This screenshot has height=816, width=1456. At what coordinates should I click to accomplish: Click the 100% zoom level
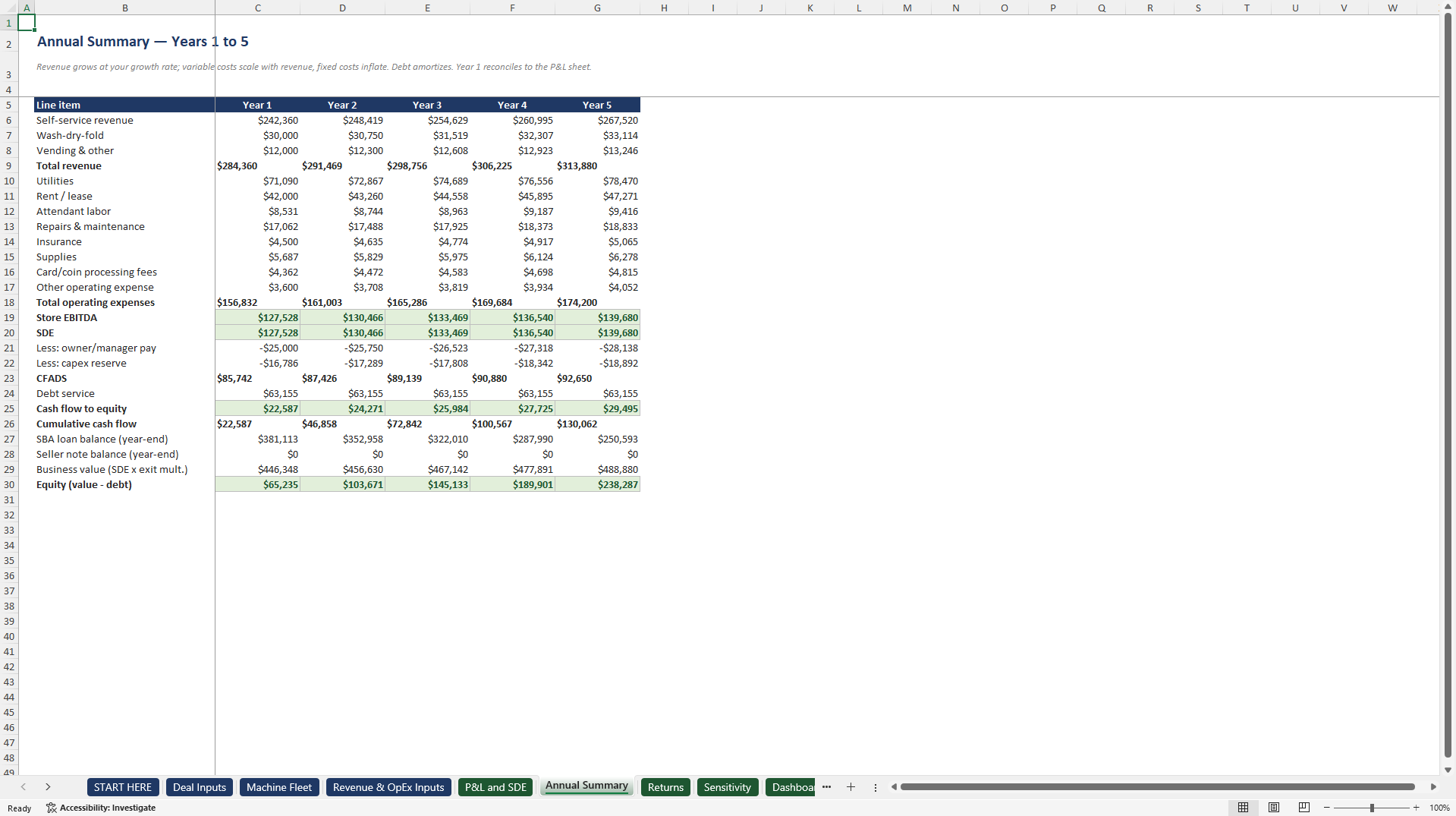click(x=1439, y=808)
